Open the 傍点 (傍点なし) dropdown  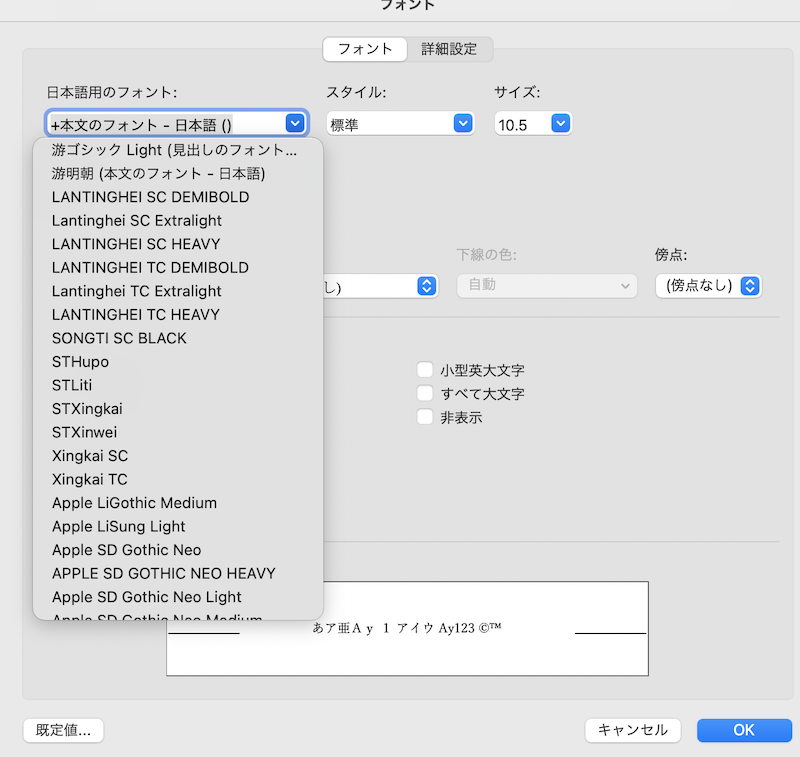(x=708, y=286)
